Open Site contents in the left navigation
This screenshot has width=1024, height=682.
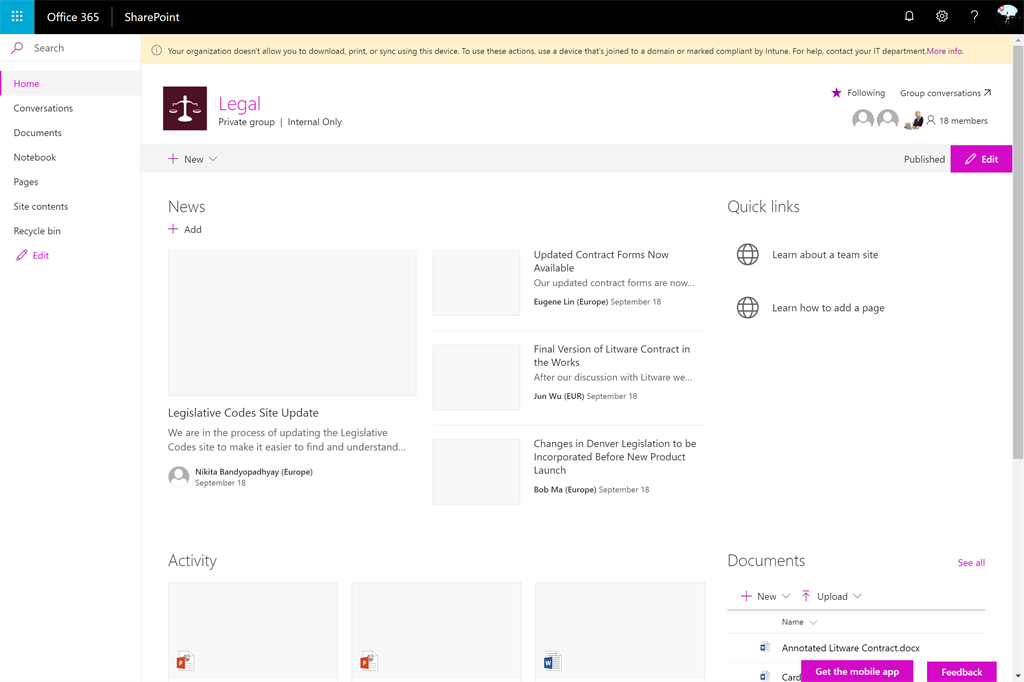pos(41,207)
